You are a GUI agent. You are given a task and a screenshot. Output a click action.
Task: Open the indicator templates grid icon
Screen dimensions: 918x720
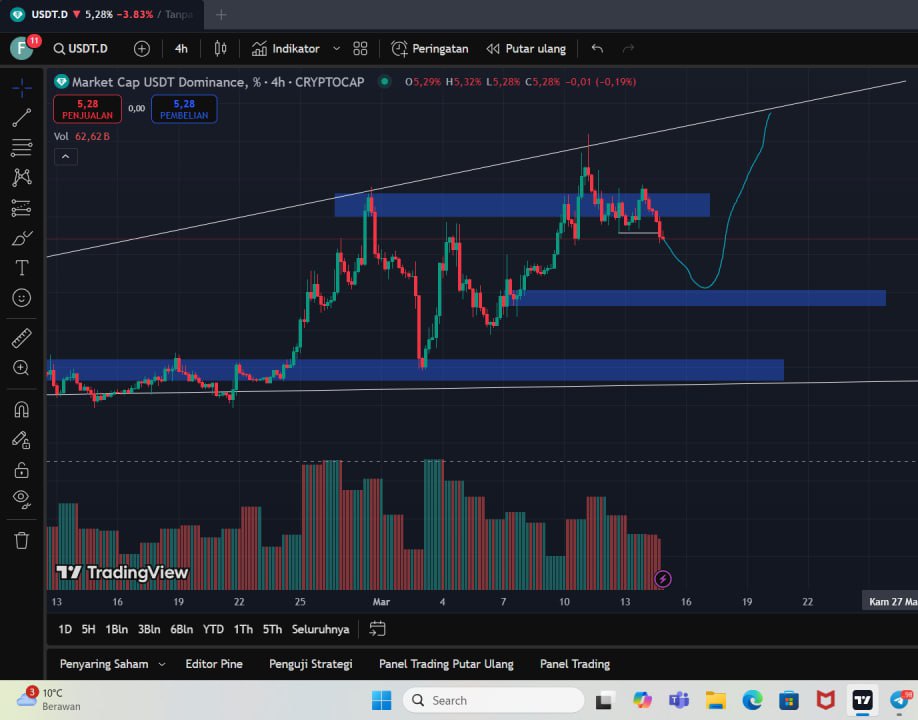point(360,49)
